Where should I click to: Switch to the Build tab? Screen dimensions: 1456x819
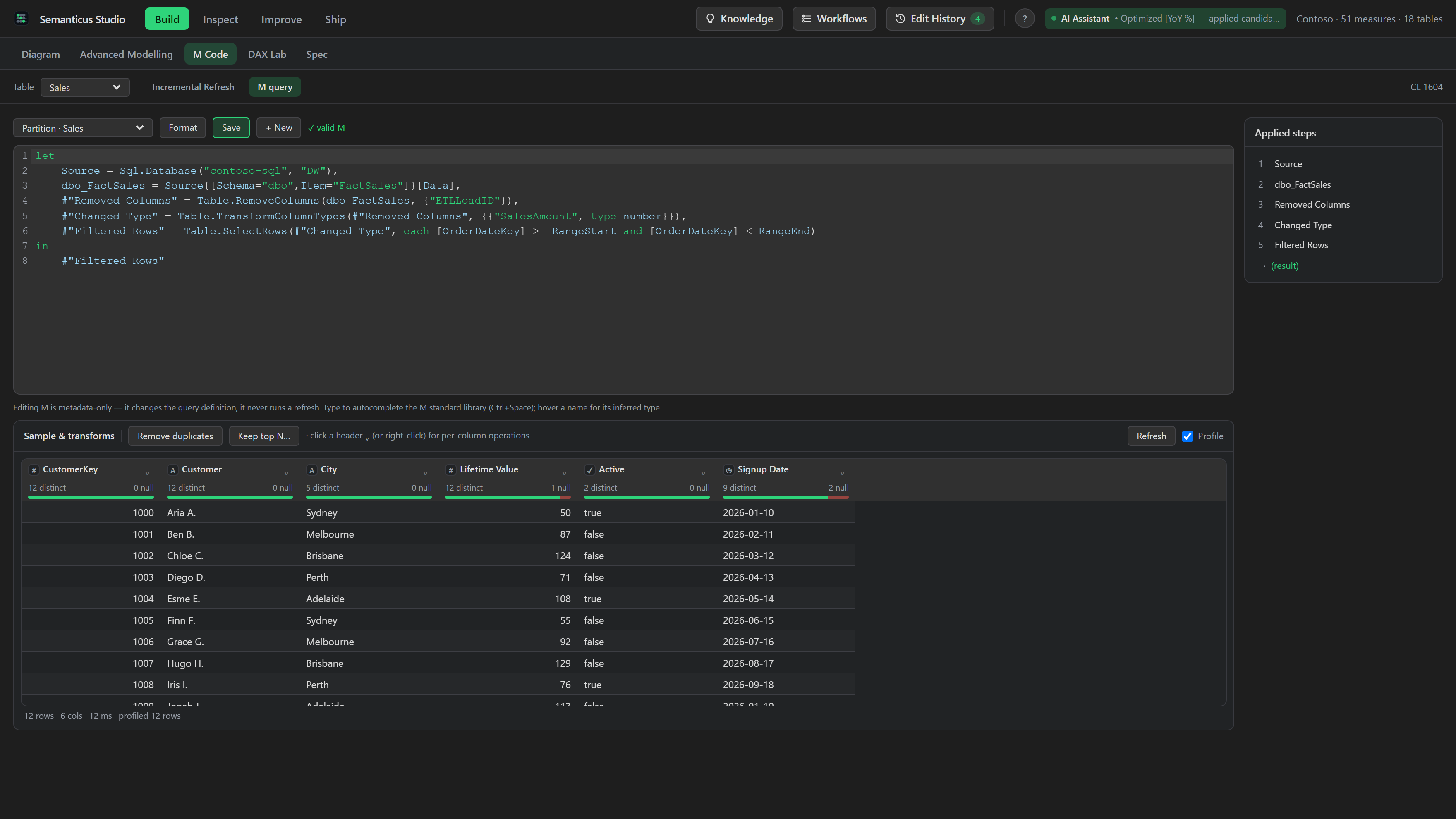pyautogui.click(x=167, y=19)
